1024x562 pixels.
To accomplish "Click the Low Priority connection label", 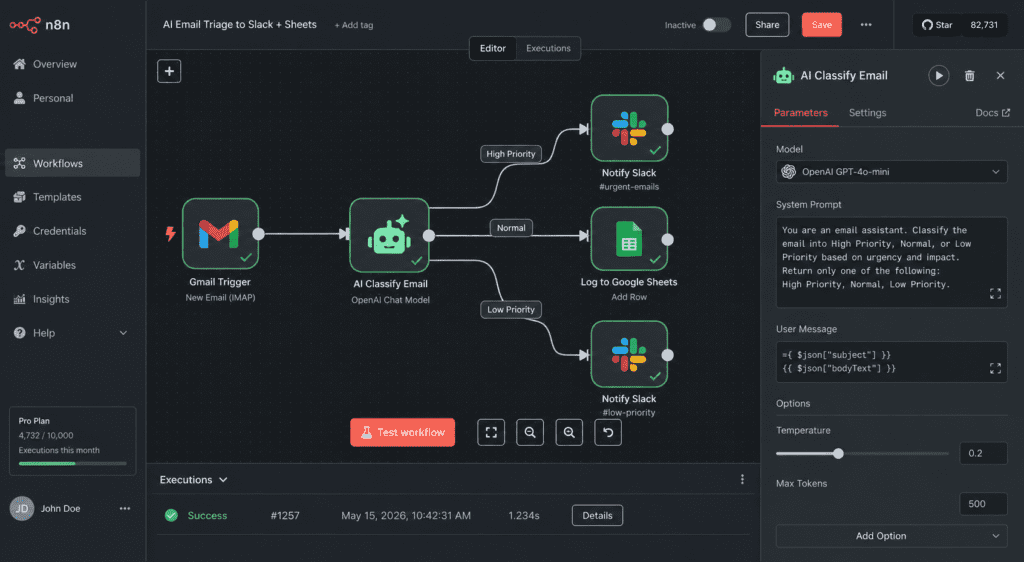I will (511, 309).
